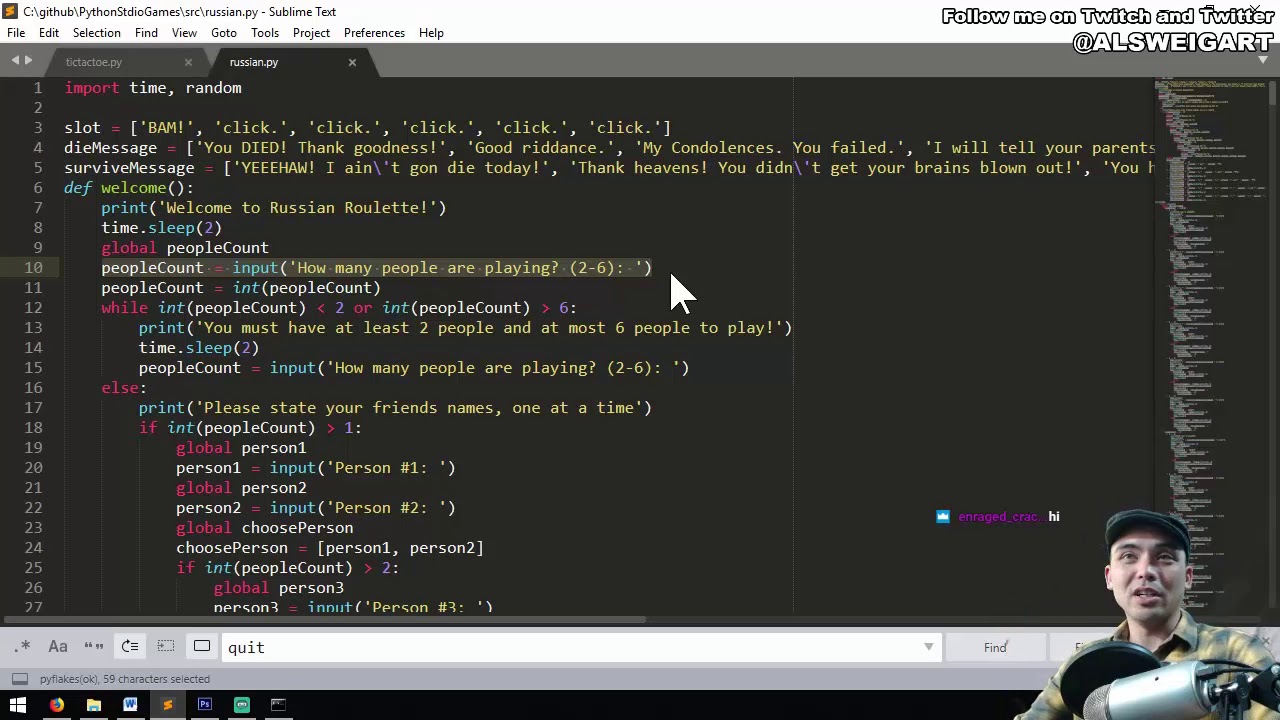
Task: Open the Selection menu
Action: click(x=96, y=33)
